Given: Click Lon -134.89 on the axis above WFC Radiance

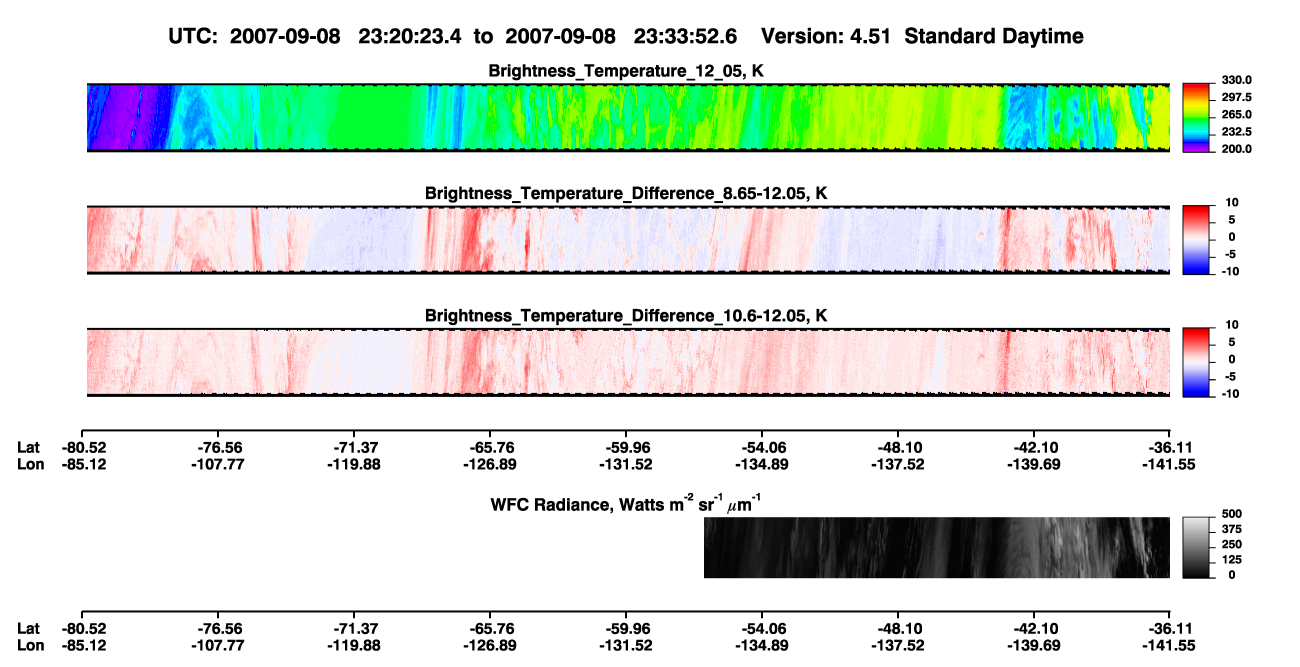Looking at the screenshot, I should (762, 464).
